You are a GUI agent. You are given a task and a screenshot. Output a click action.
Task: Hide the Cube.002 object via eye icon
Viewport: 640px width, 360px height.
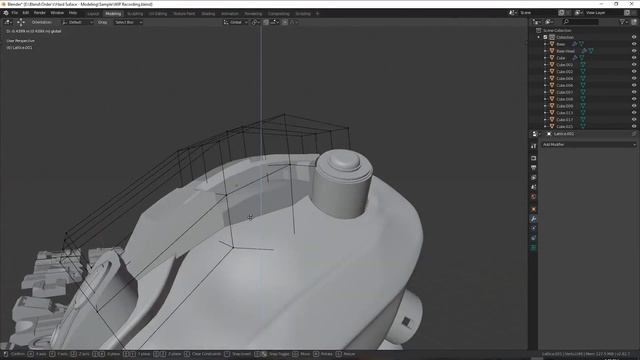(x=634, y=65)
